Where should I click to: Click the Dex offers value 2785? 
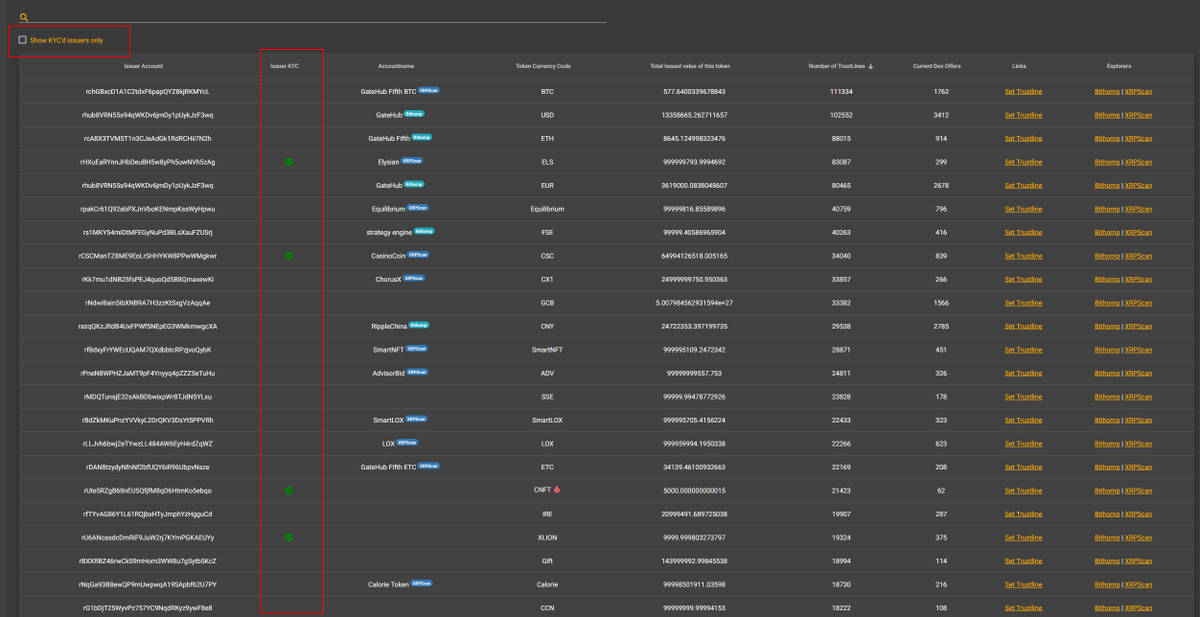941,326
